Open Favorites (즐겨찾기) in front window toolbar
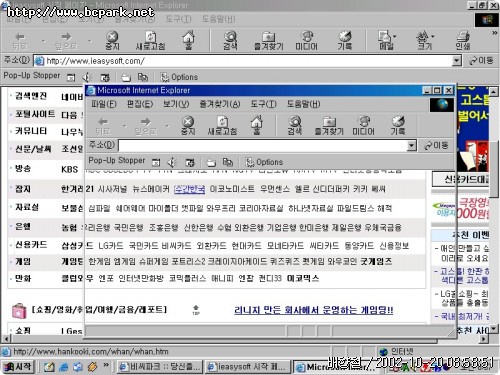 point(329,125)
